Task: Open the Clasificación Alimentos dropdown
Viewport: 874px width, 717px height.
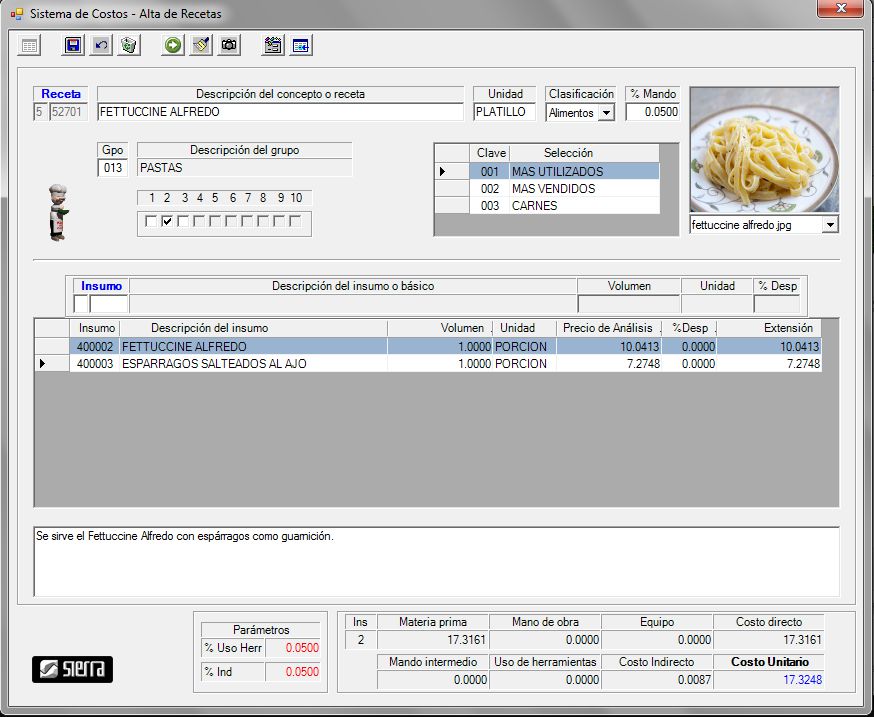Action: click(606, 113)
